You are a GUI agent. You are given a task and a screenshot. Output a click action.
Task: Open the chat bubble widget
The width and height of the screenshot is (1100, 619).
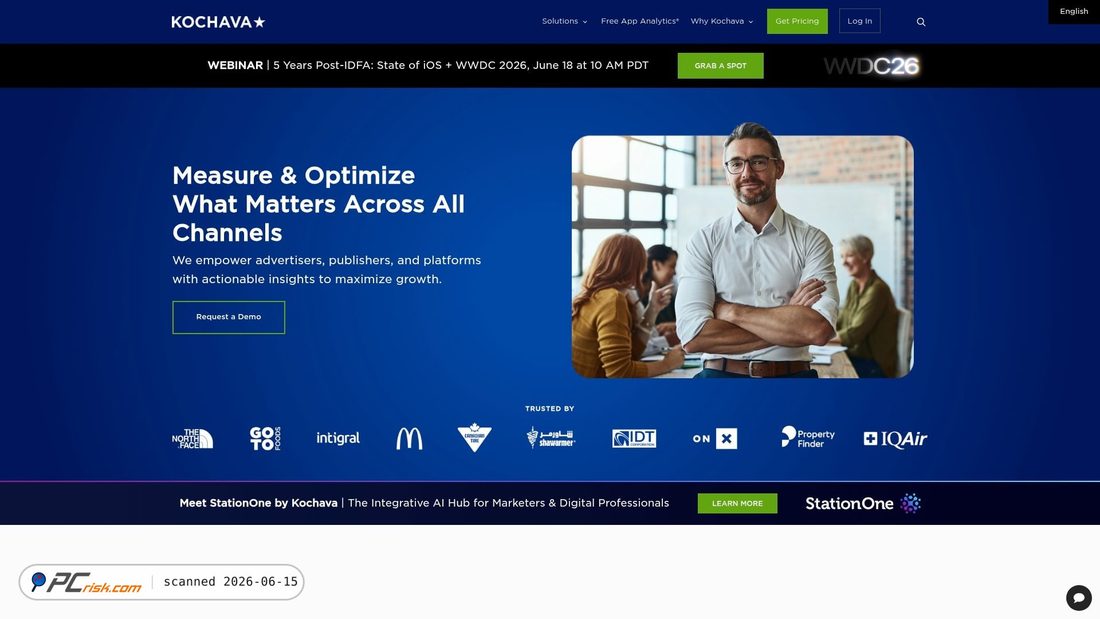(1078, 598)
